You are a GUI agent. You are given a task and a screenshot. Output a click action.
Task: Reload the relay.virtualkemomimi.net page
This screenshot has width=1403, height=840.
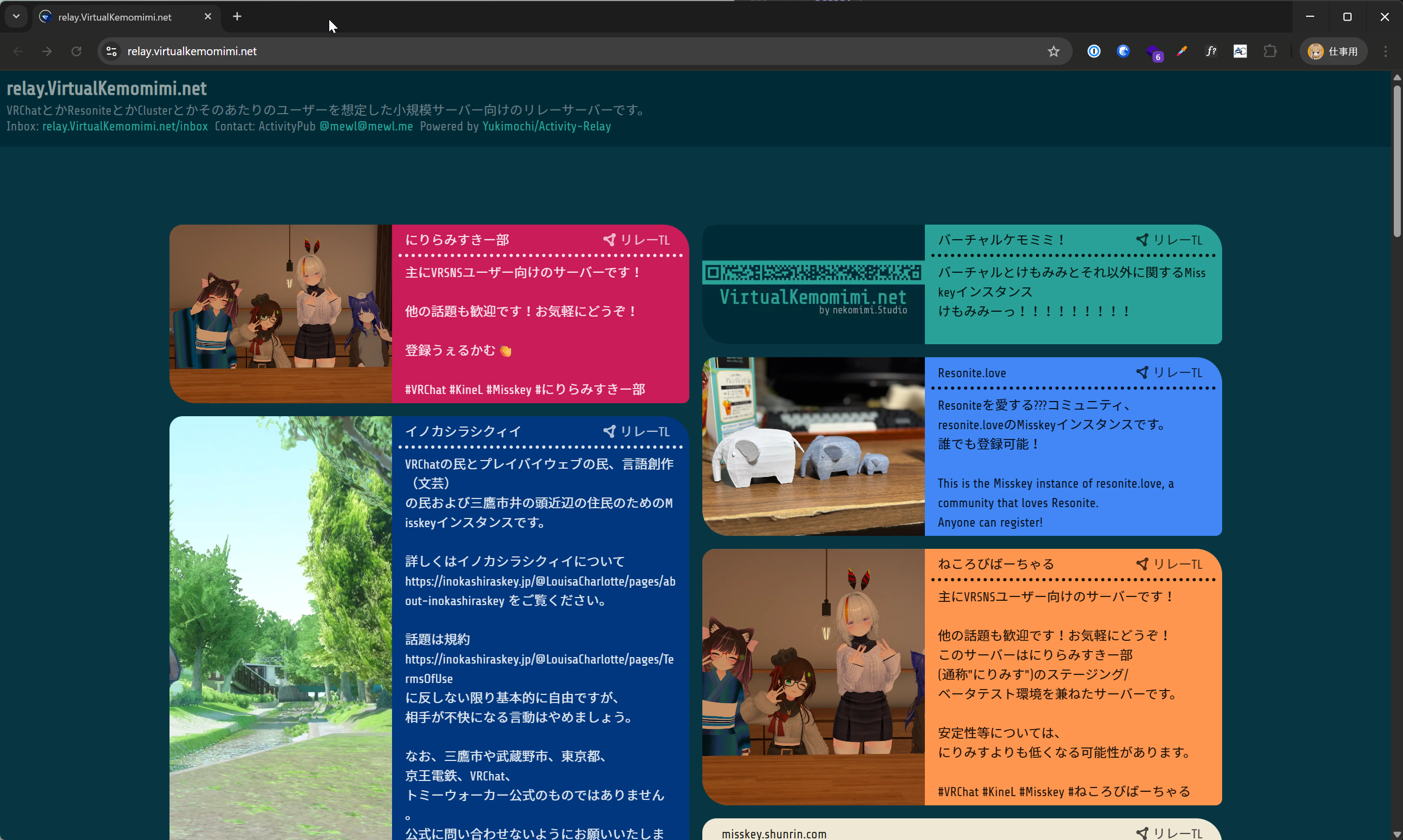[76, 51]
